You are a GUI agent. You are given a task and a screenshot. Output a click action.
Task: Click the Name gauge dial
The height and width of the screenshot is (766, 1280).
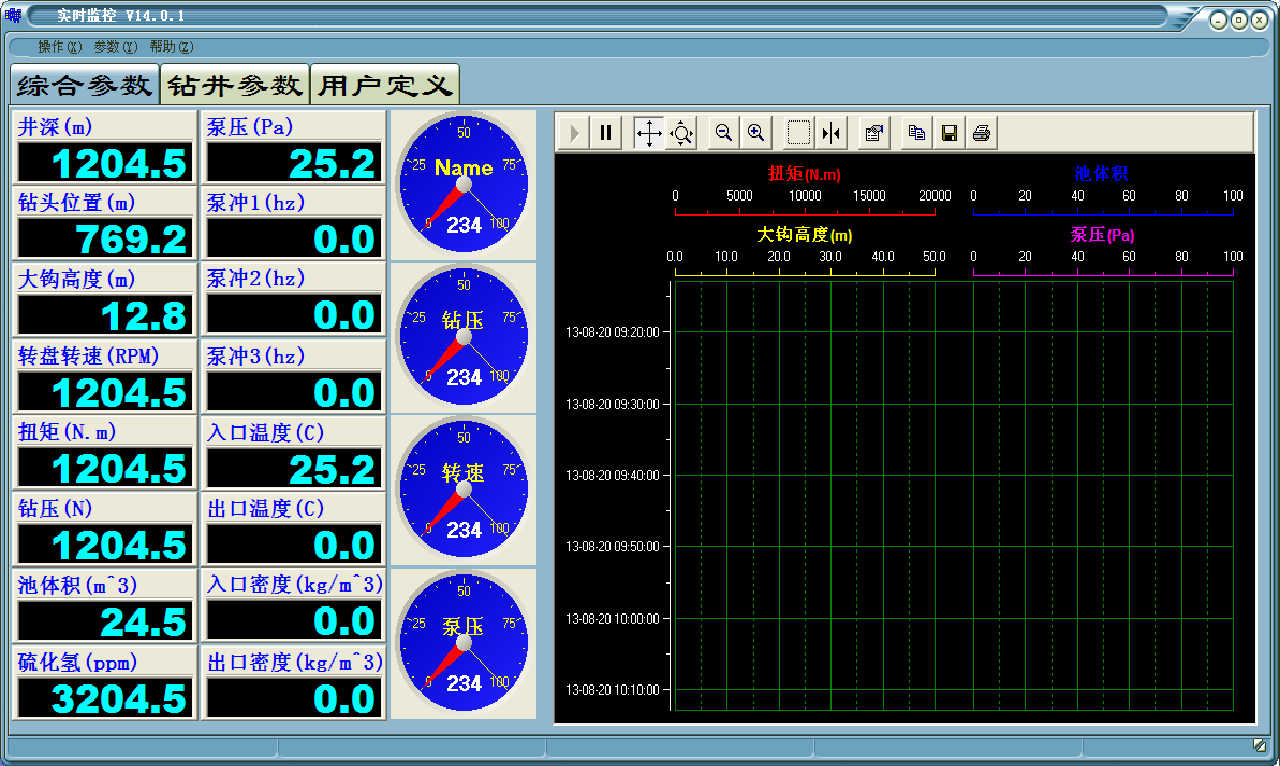[463, 185]
